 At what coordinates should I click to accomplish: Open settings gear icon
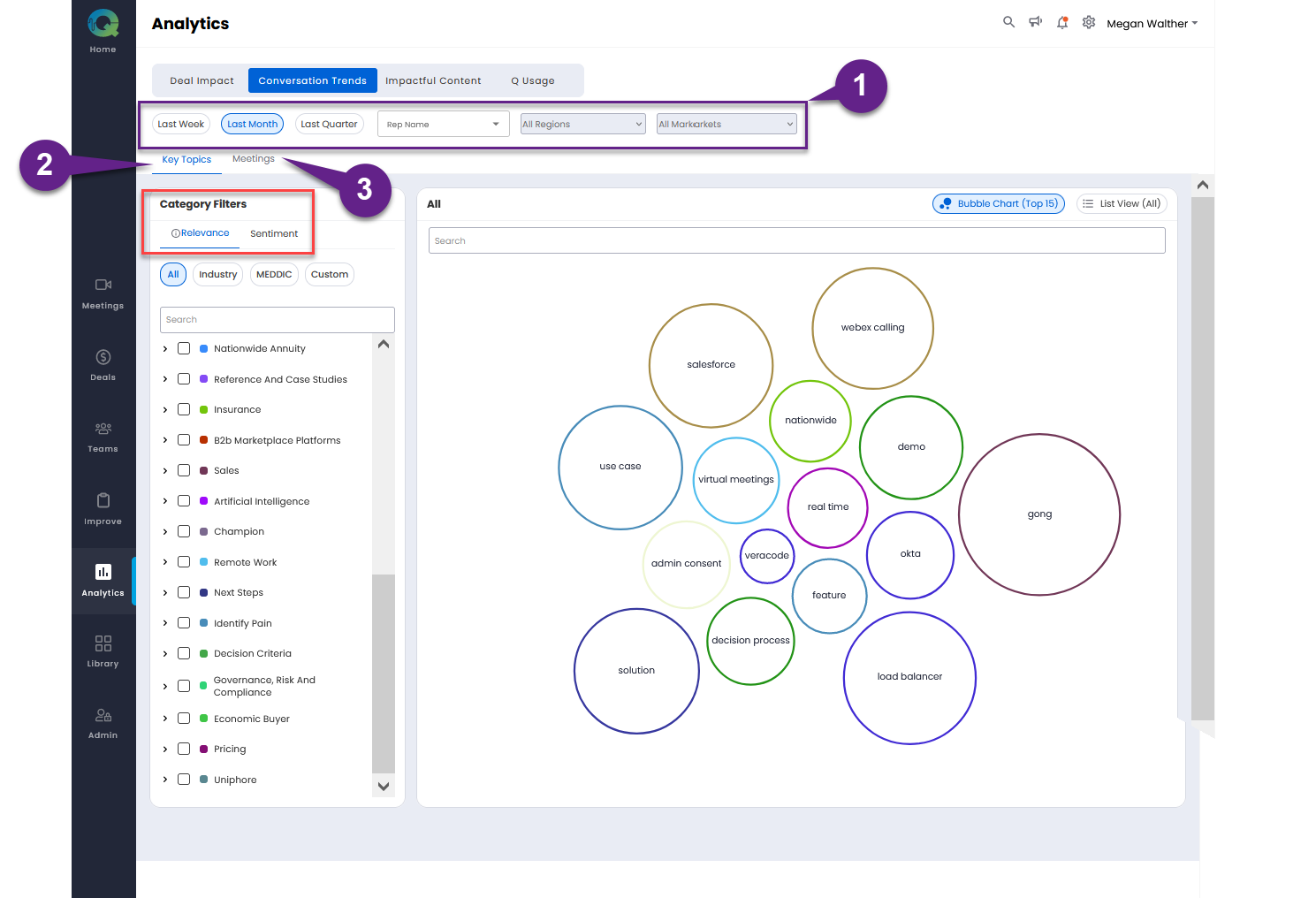click(1089, 22)
